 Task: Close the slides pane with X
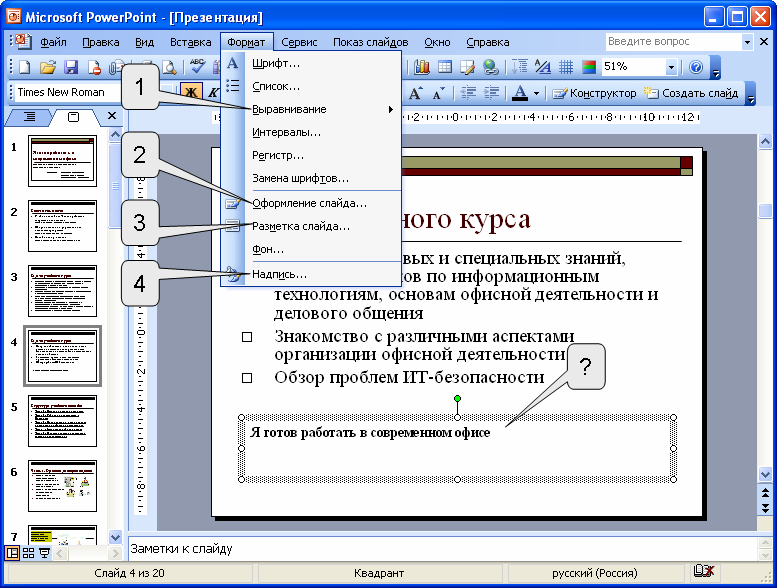[x=112, y=115]
